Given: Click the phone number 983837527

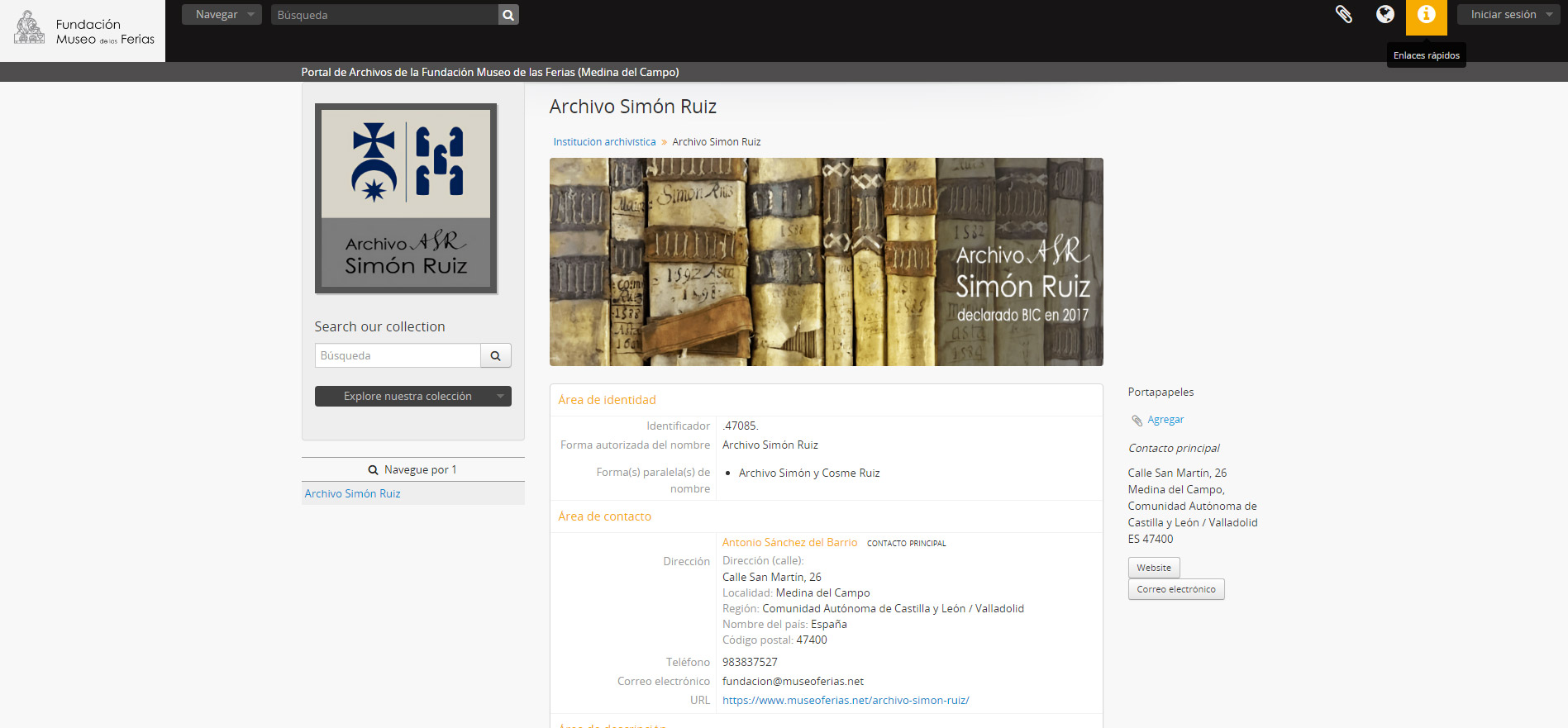Looking at the screenshot, I should click(750, 662).
